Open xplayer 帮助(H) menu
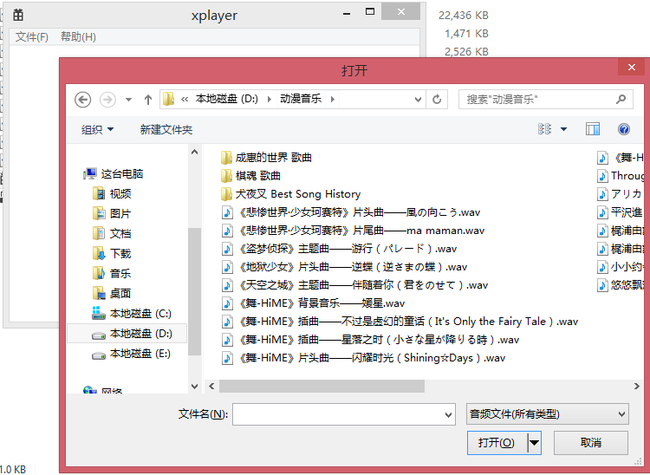The width and height of the screenshot is (650, 475). pos(78,37)
